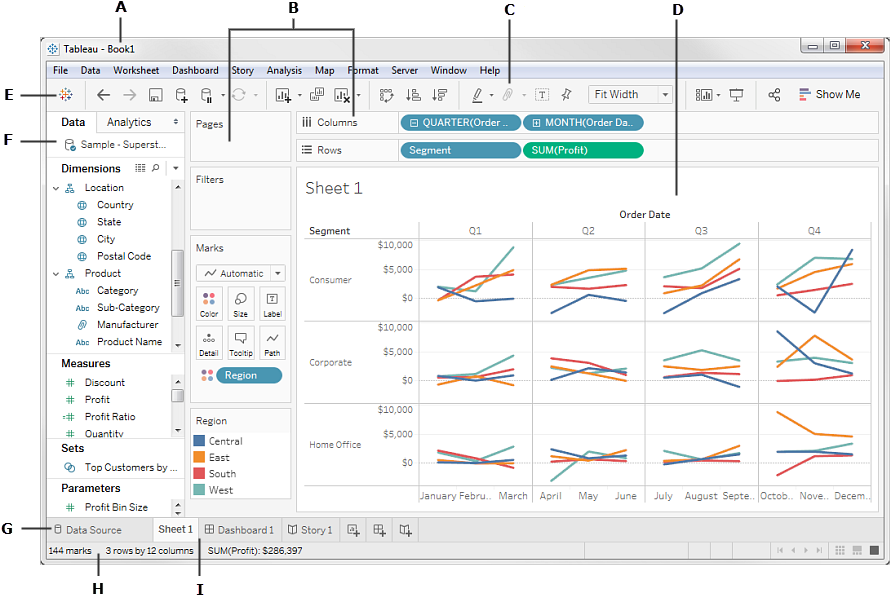This screenshot has height=595, width=890.
Task: Open the Map menu
Action: point(325,70)
